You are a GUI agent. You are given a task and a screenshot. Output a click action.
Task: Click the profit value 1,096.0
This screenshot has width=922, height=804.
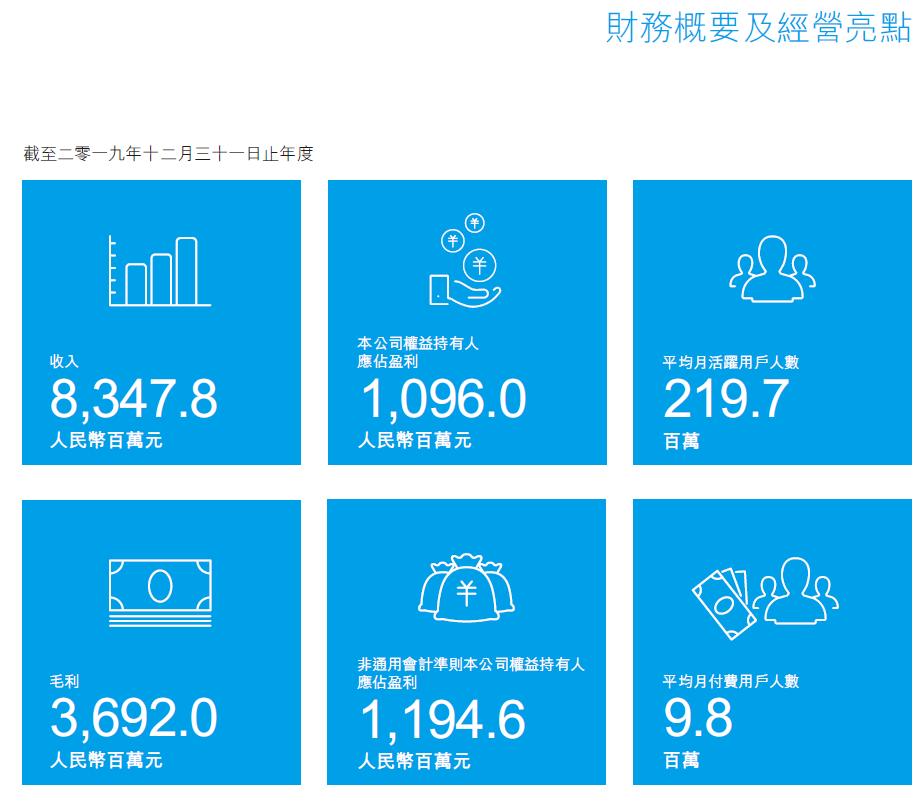coord(444,399)
